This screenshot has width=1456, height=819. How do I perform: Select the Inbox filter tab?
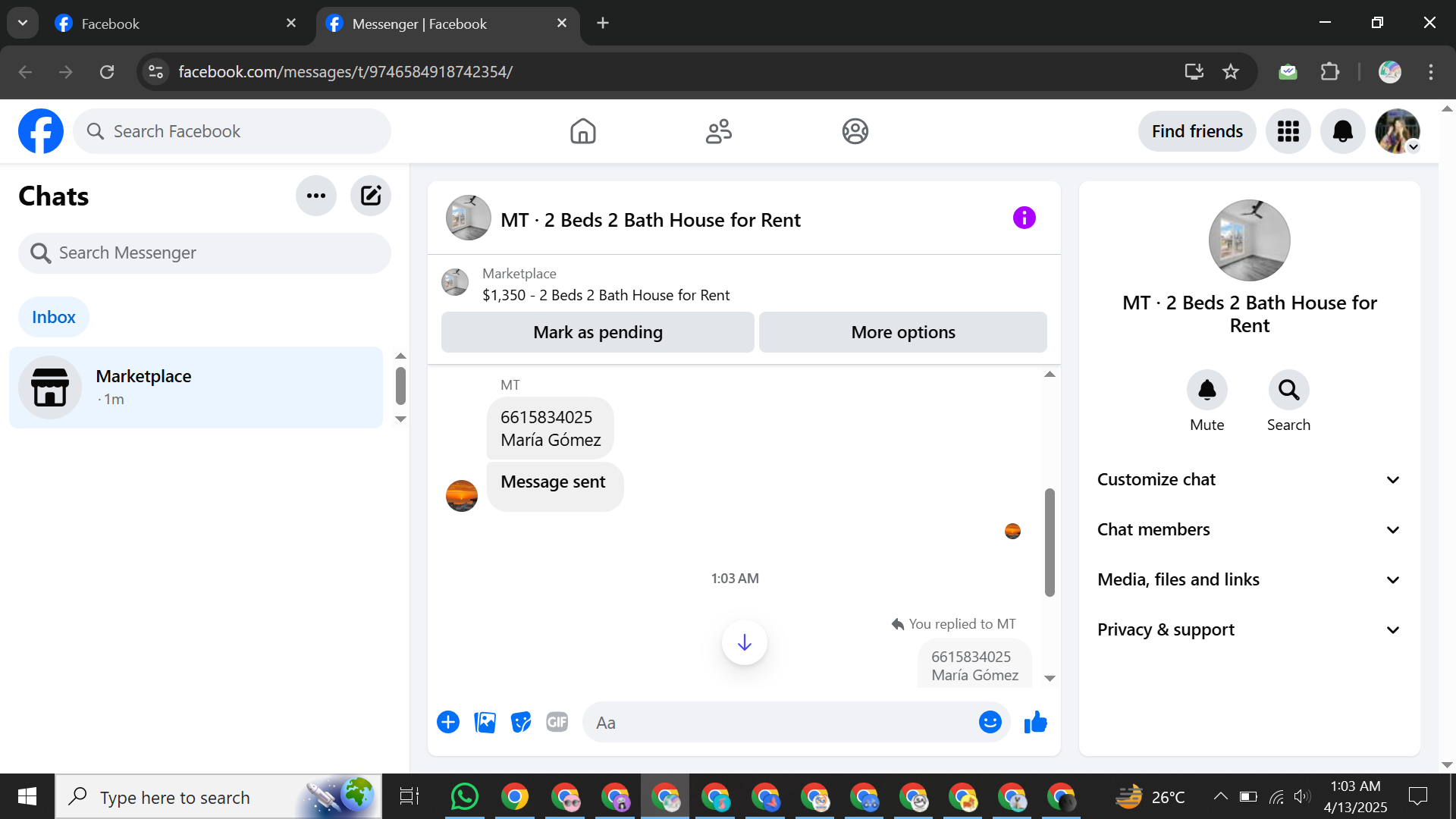click(x=54, y=317)
